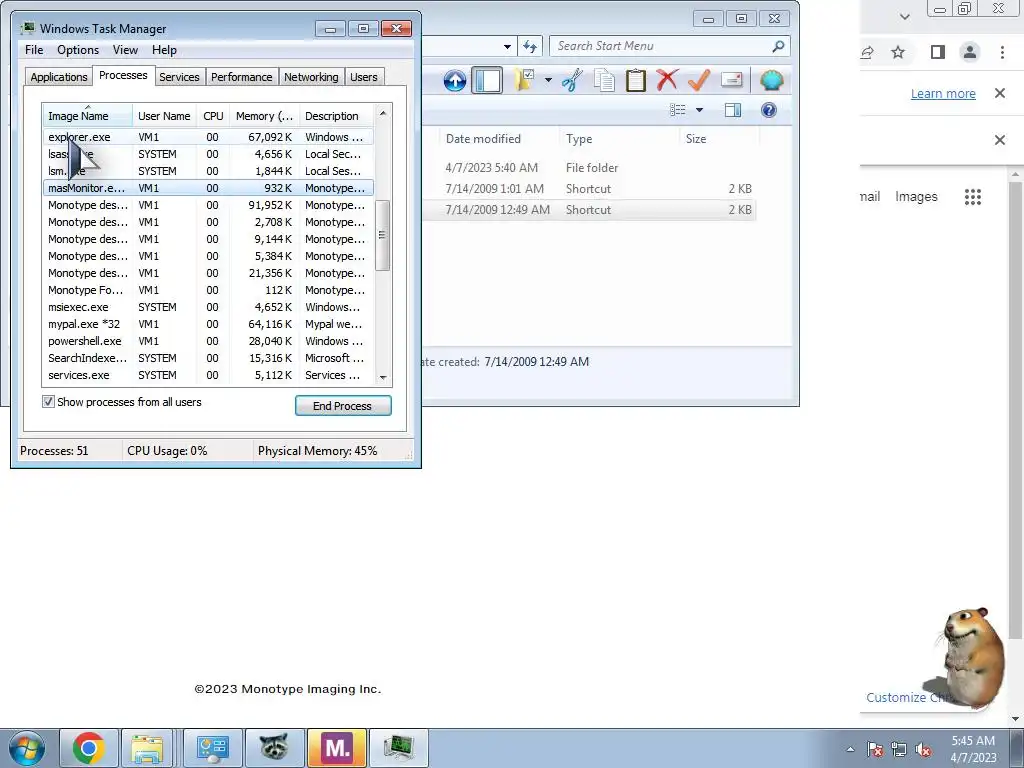Click the clipboard Paste icon in Explorer toolbar
Viewport: 1024px width, 768px height.
(x=635, y=80)
